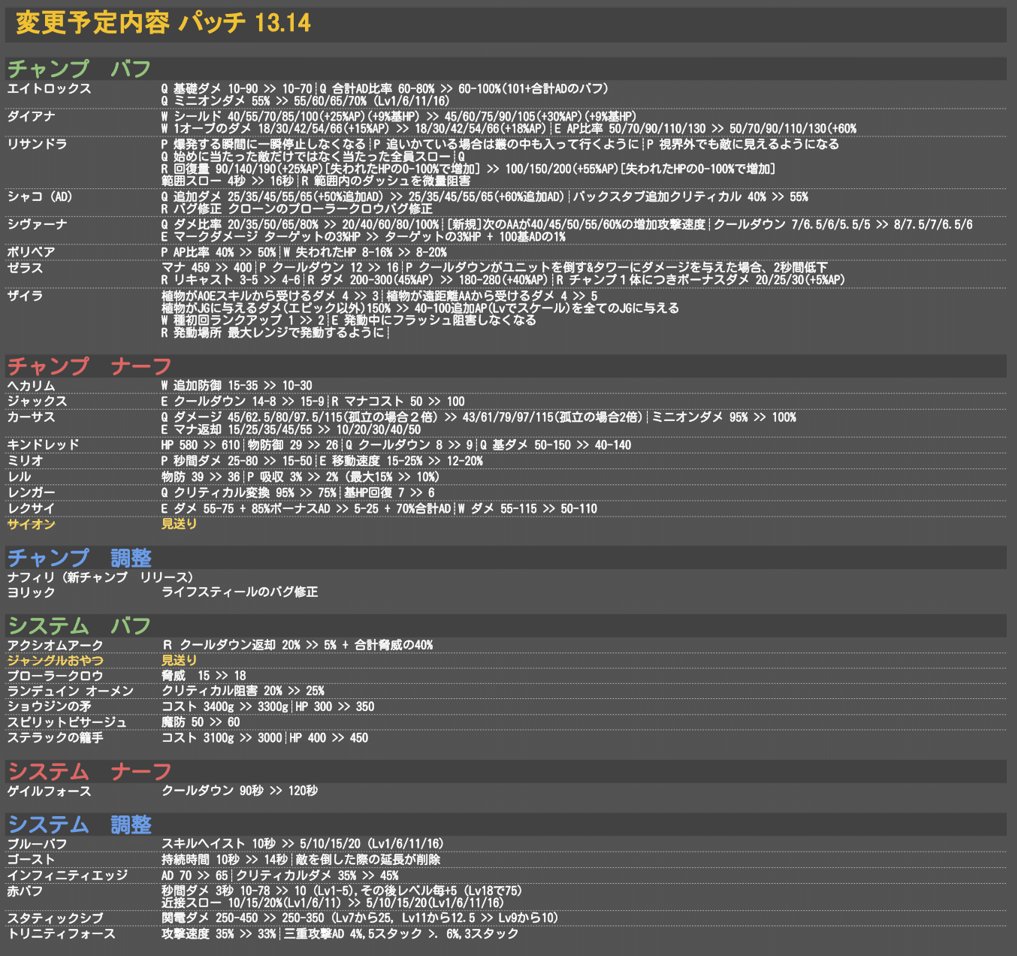Click champion name エイトロックス

coord(49,89)
